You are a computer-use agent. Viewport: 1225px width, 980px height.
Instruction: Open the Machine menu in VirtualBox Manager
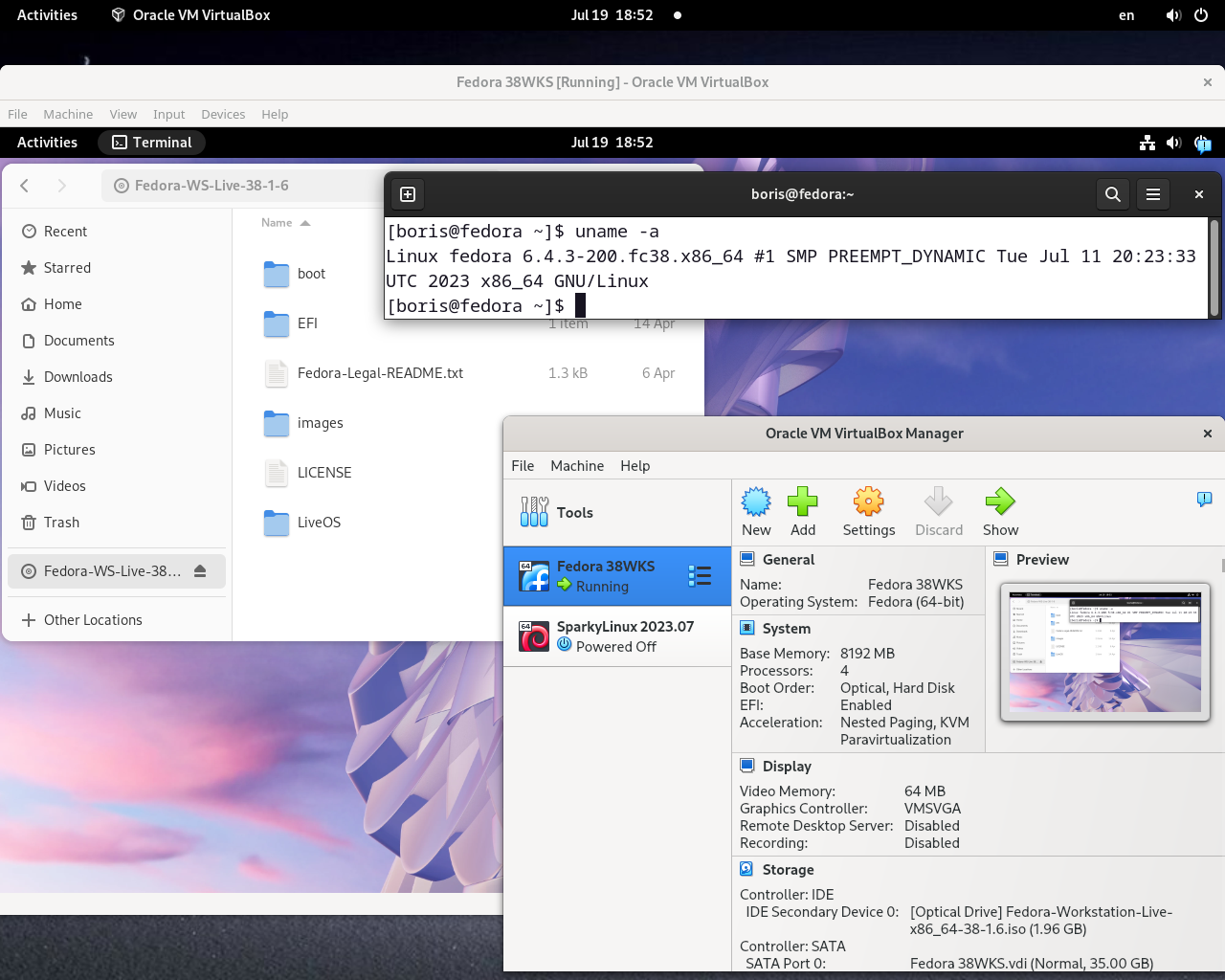pyautogui.click(x=577, y=466)
